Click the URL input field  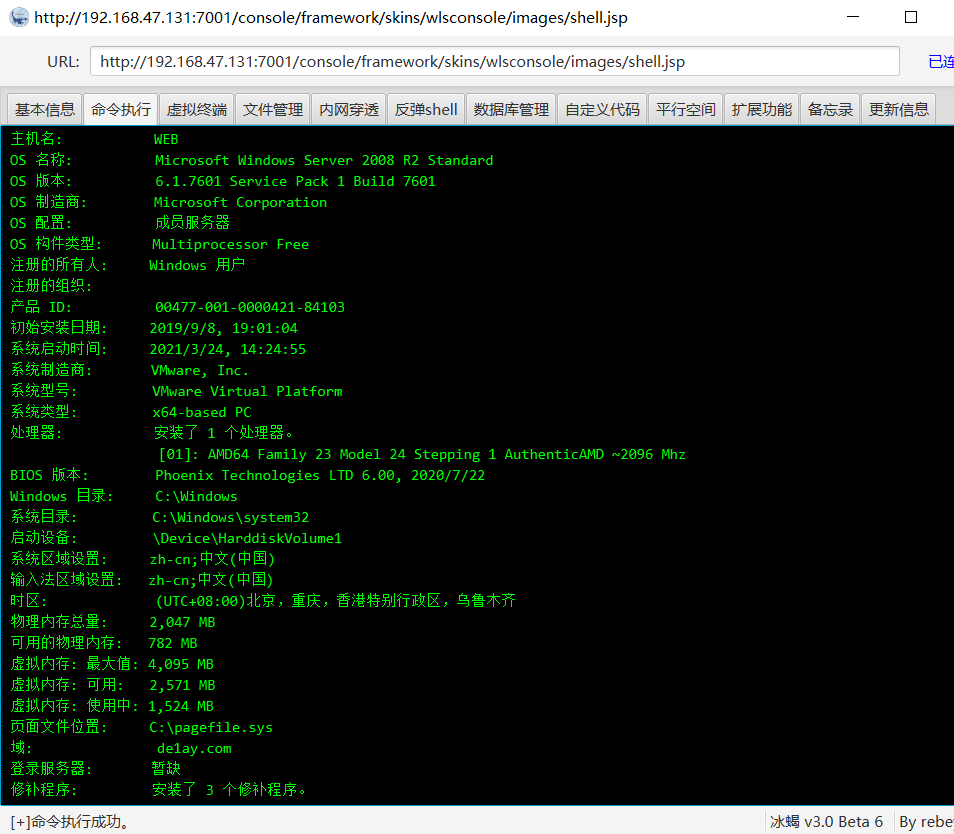click(x=495, y=61)
